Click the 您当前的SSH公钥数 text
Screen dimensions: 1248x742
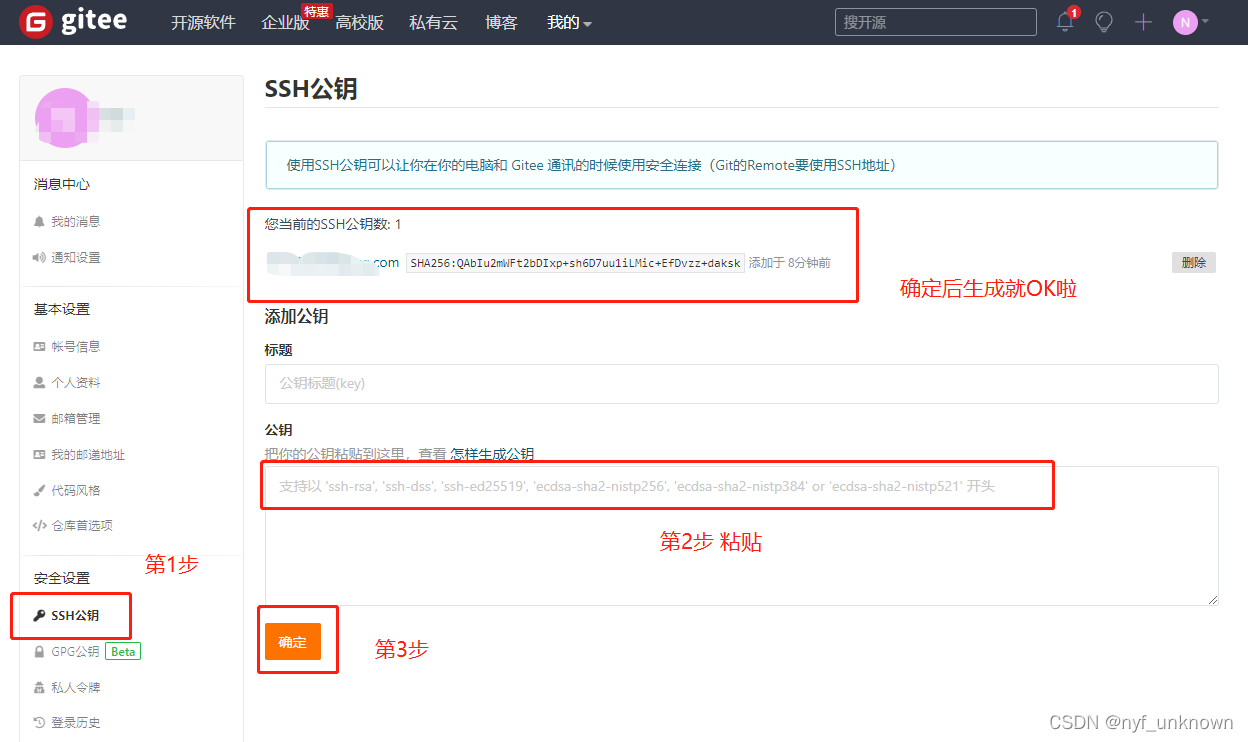click(x=333, y=224)
